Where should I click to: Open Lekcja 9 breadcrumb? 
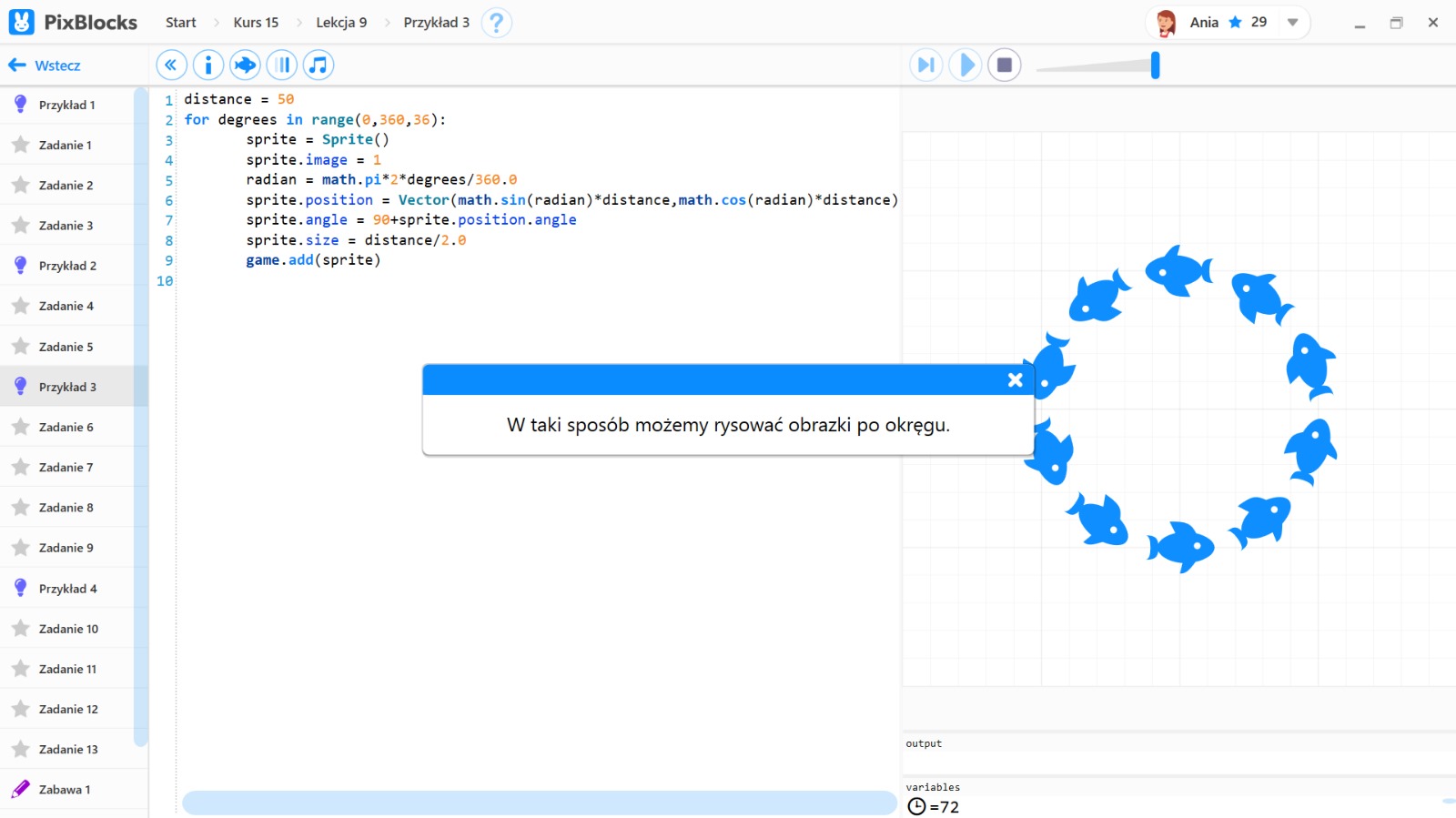pos(341,23)
